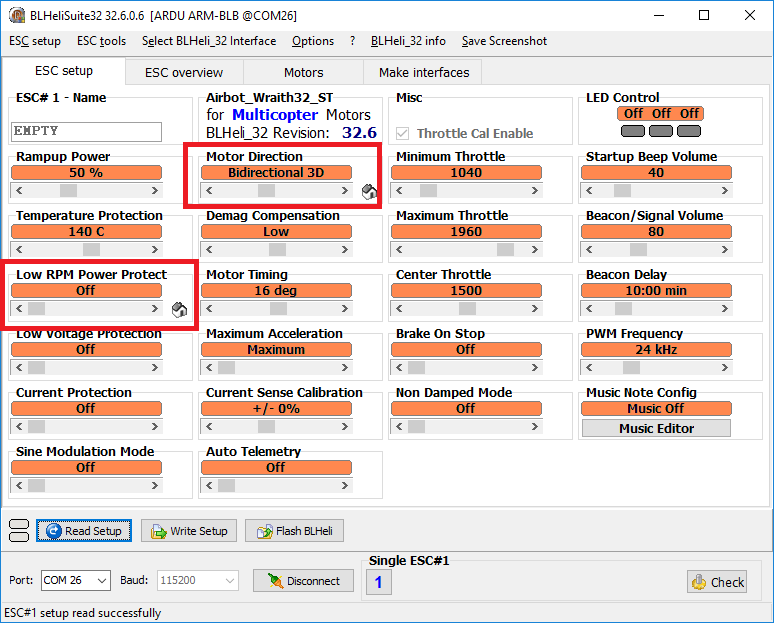Click right arrow of the Rampup Power slider
Image resolution: width=774 pixels, height=623 pixels.
153,190
